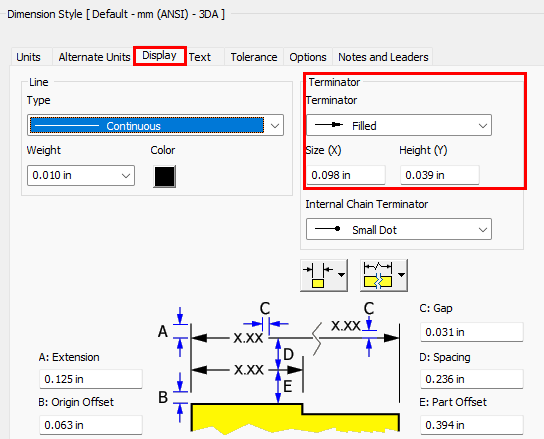Click the Filled terminator arrow preview
Viewport: 544px width, 439px height.
pyautogui.click(x=329, y=125)
